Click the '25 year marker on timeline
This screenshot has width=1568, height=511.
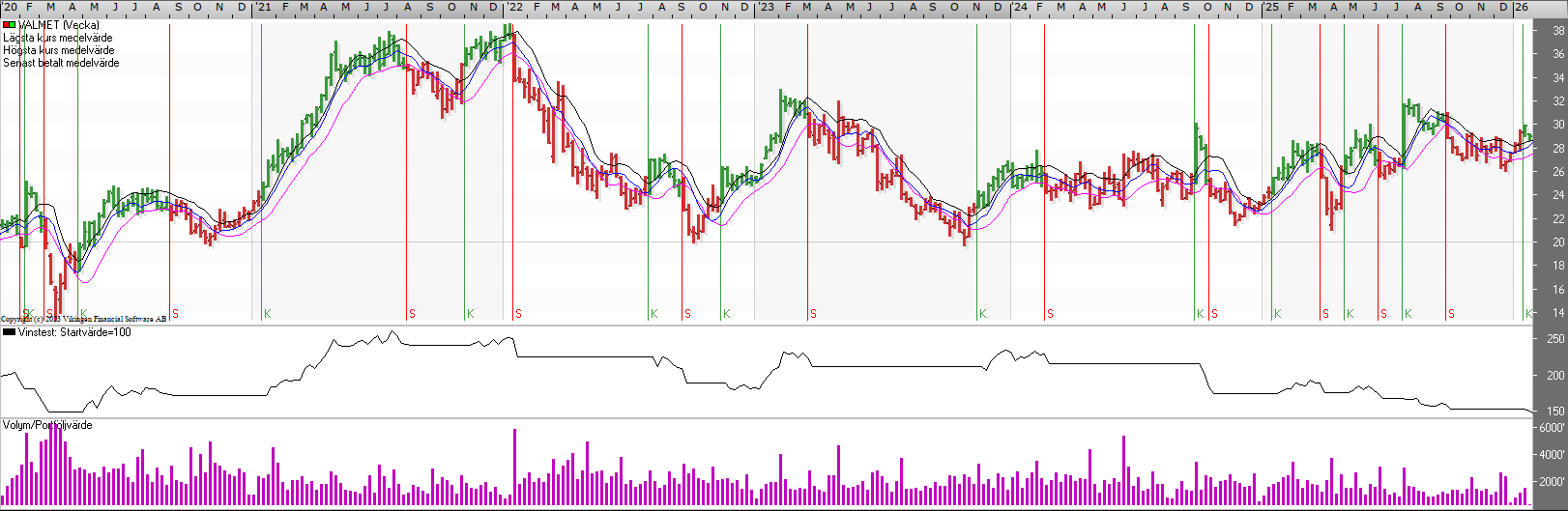[1270, 7]
